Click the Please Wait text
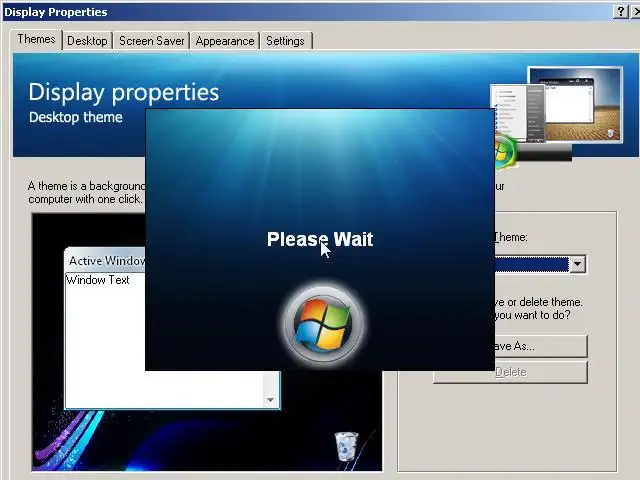Viewport: 640px width, 480px height. pos(320,239)
